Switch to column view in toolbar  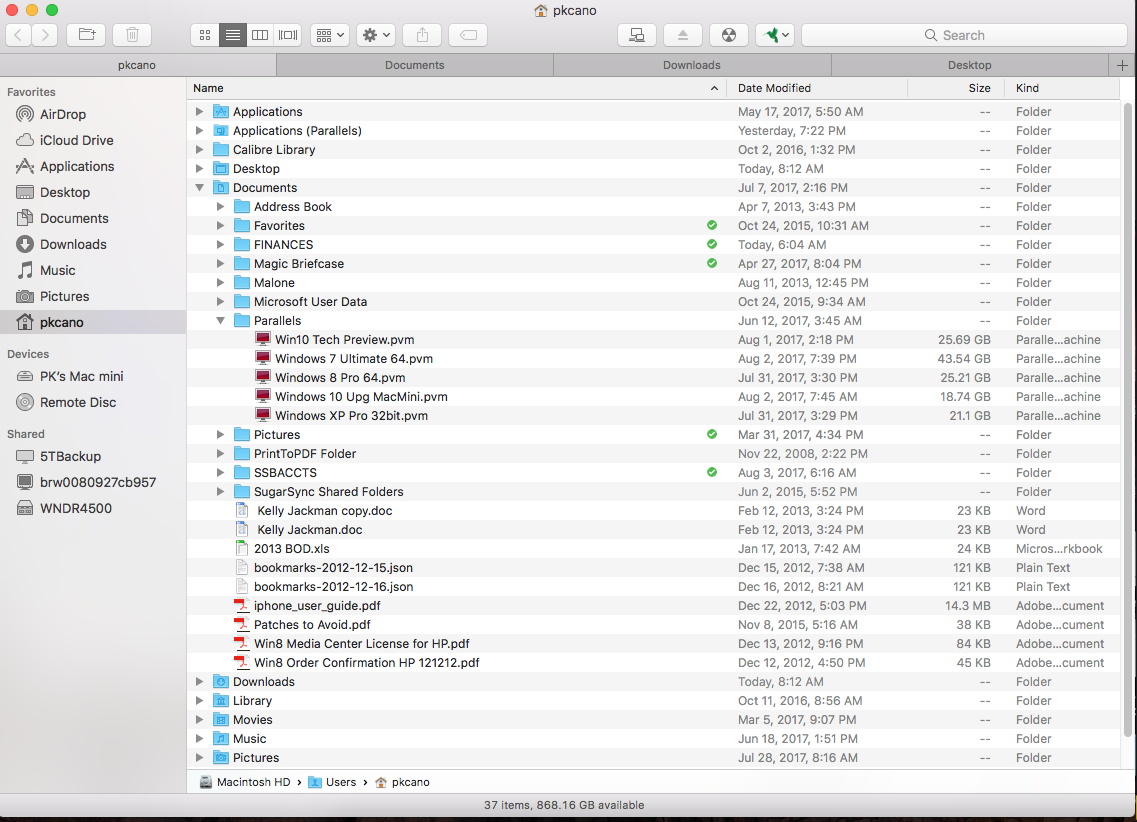tap(260, 35)
